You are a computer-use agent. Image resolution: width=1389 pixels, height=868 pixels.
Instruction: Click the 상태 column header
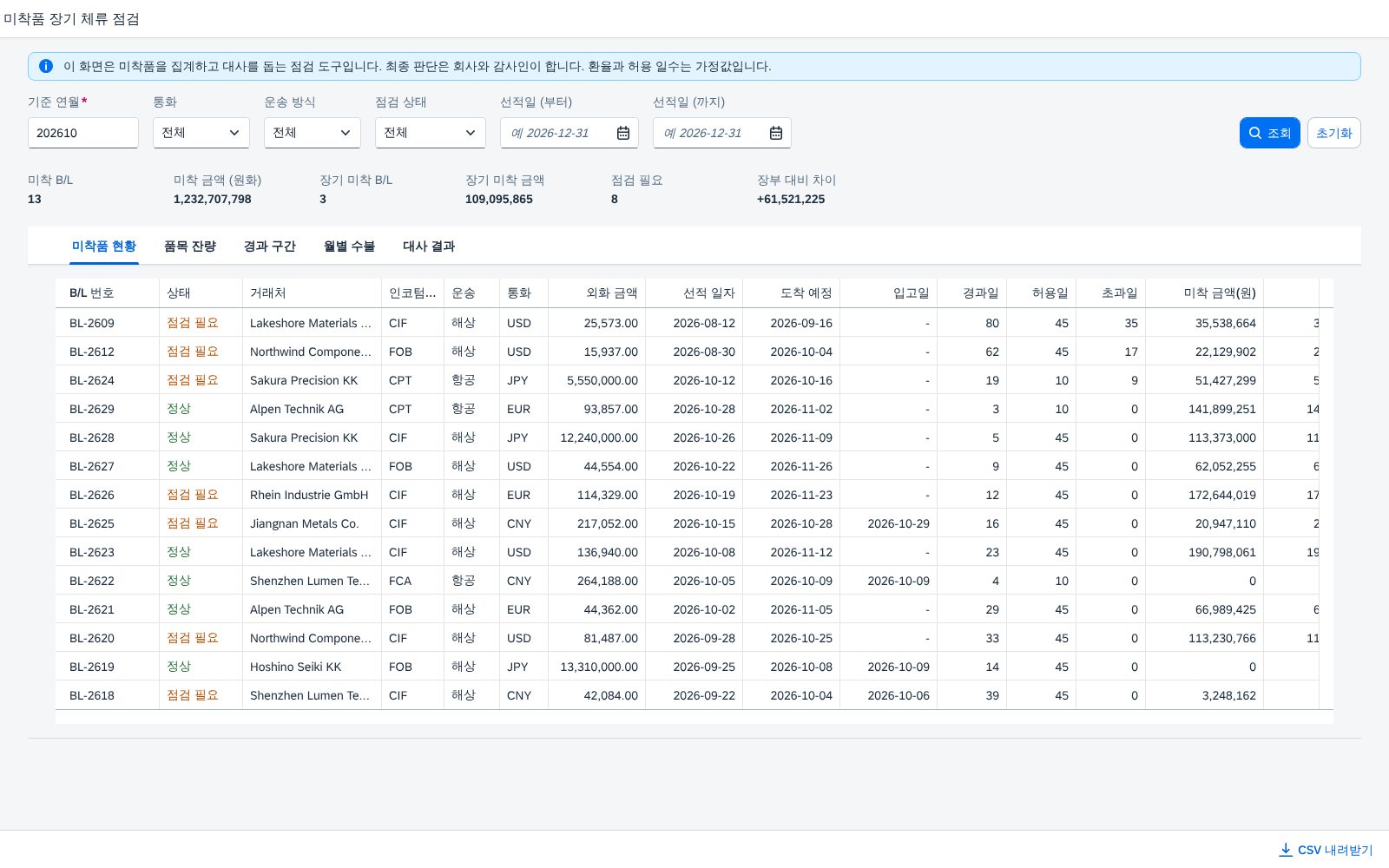pyautogui.click(x=201, y=293)
